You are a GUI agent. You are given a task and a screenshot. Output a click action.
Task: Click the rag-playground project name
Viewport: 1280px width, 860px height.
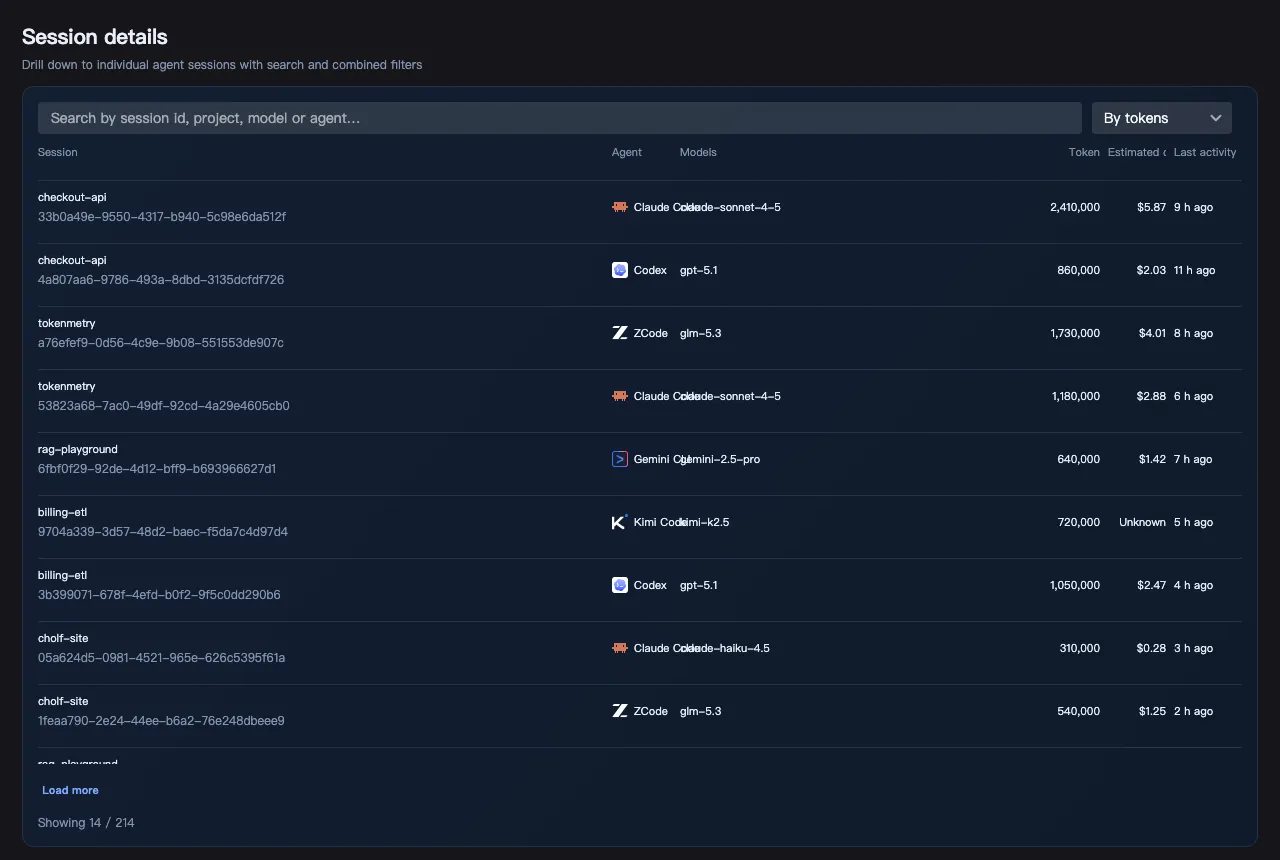pos(78,449)
